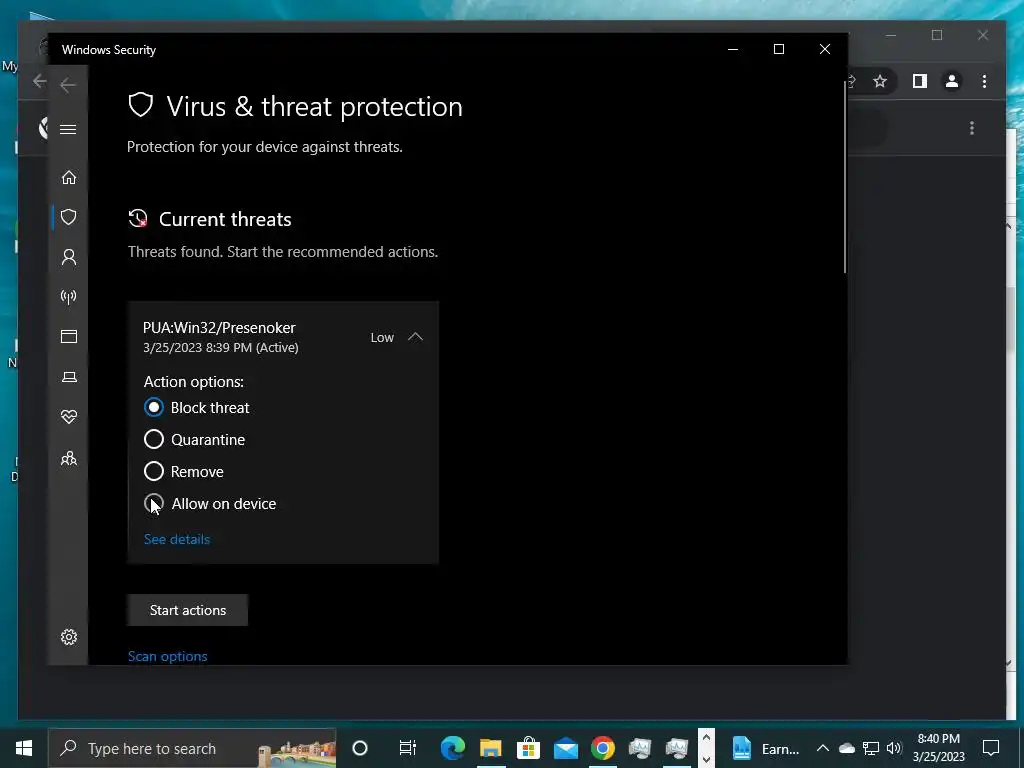This screenshot has height=768, width=1024.
Task: Click the taskbar search box
Action: point(193,748)
